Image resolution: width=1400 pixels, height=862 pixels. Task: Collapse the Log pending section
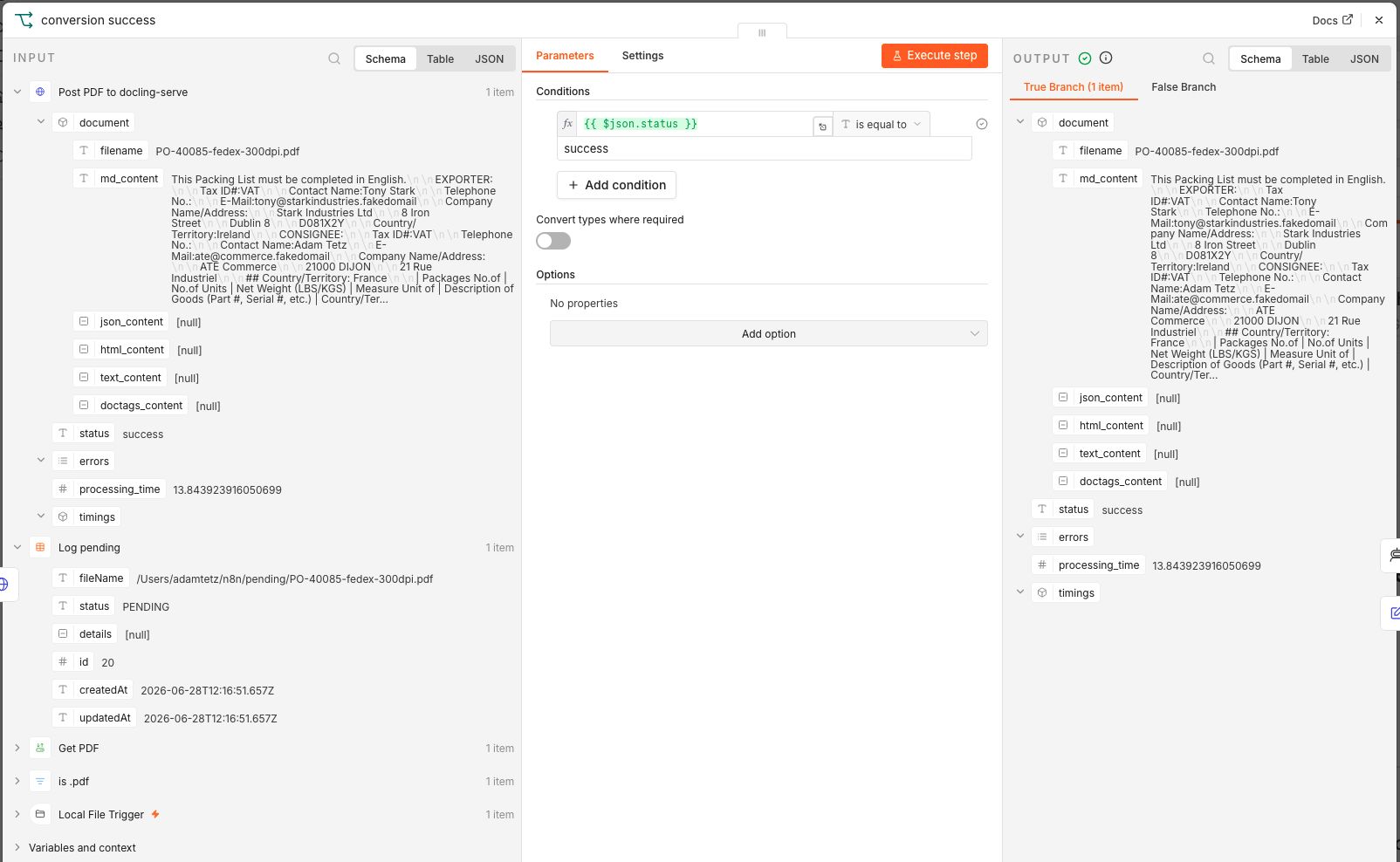tap(17, 547)
